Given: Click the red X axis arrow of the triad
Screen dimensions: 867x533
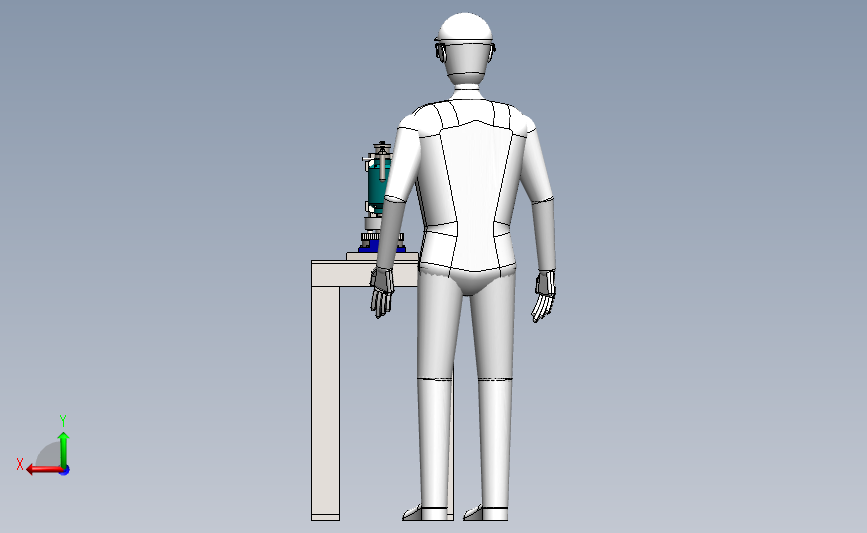Looking at the screenshot, I should point(44,470).
